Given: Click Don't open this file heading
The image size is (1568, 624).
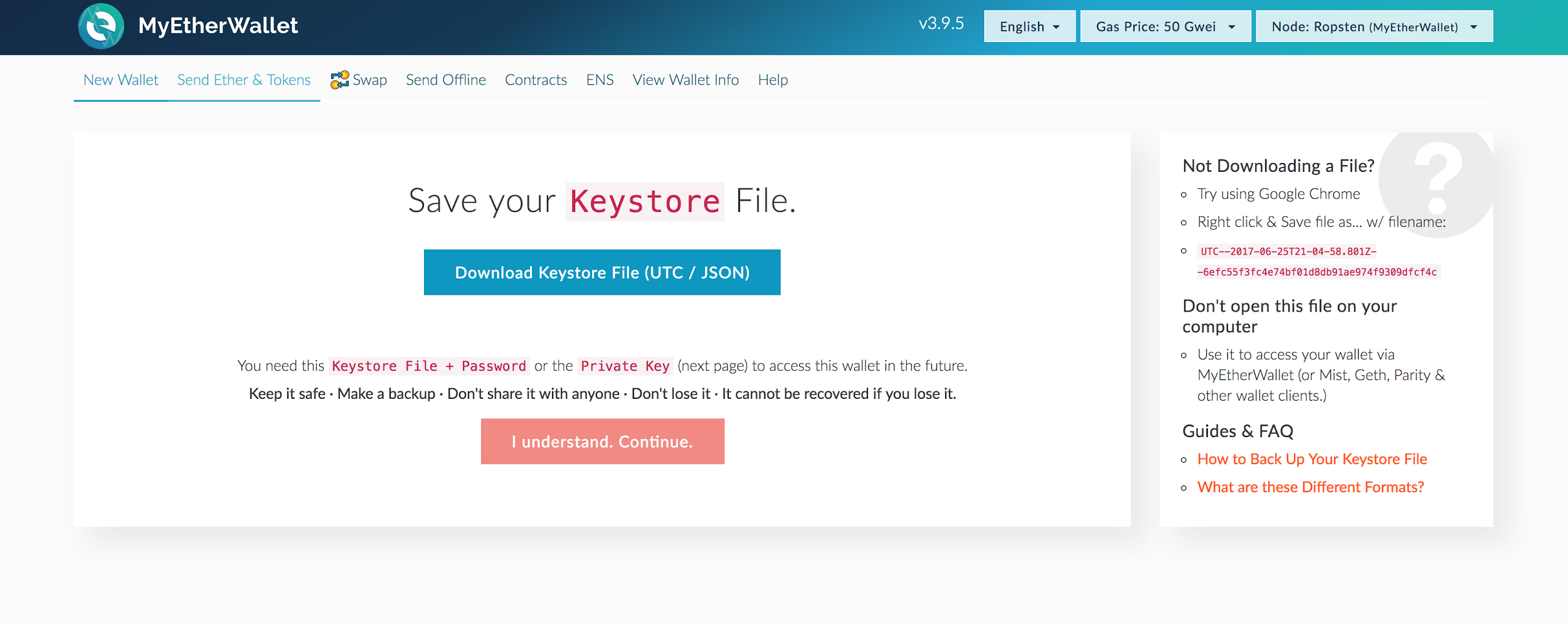Looking at the screenshot, I should [1290, 316].
